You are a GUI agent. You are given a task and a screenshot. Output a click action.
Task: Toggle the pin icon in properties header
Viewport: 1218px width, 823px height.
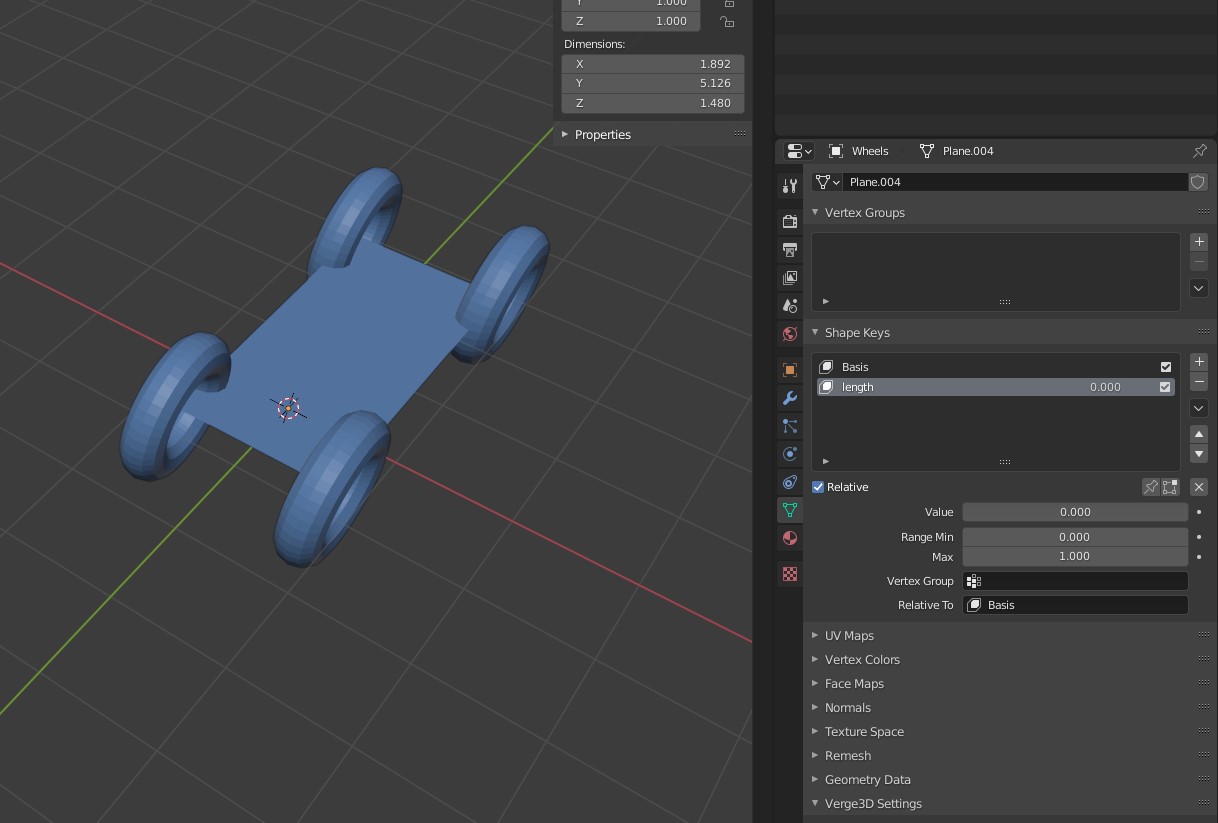(x=1199, y=151)
